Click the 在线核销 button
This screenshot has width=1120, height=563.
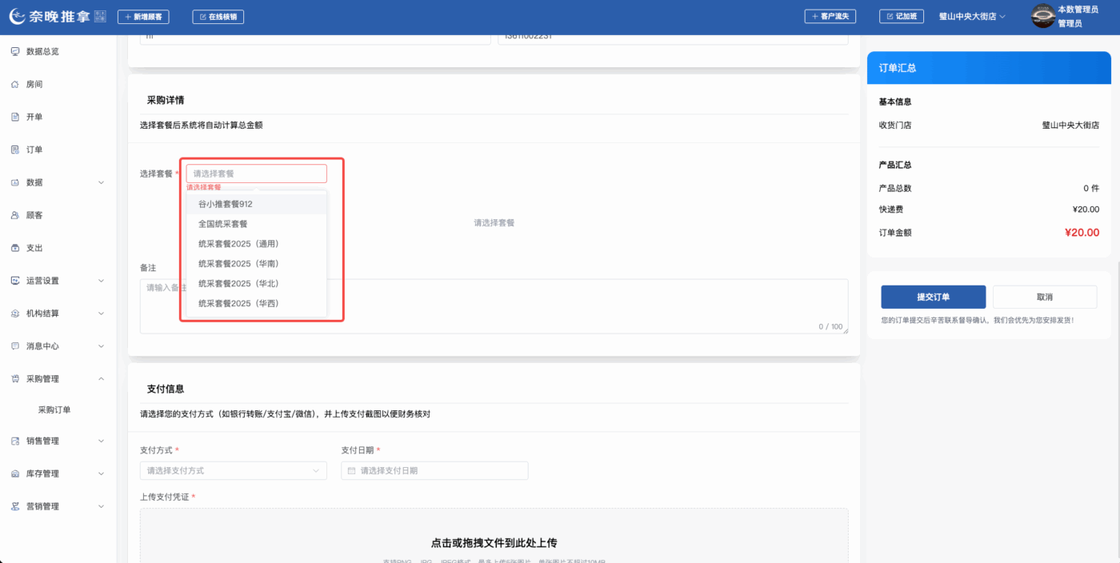click(218, 16)
